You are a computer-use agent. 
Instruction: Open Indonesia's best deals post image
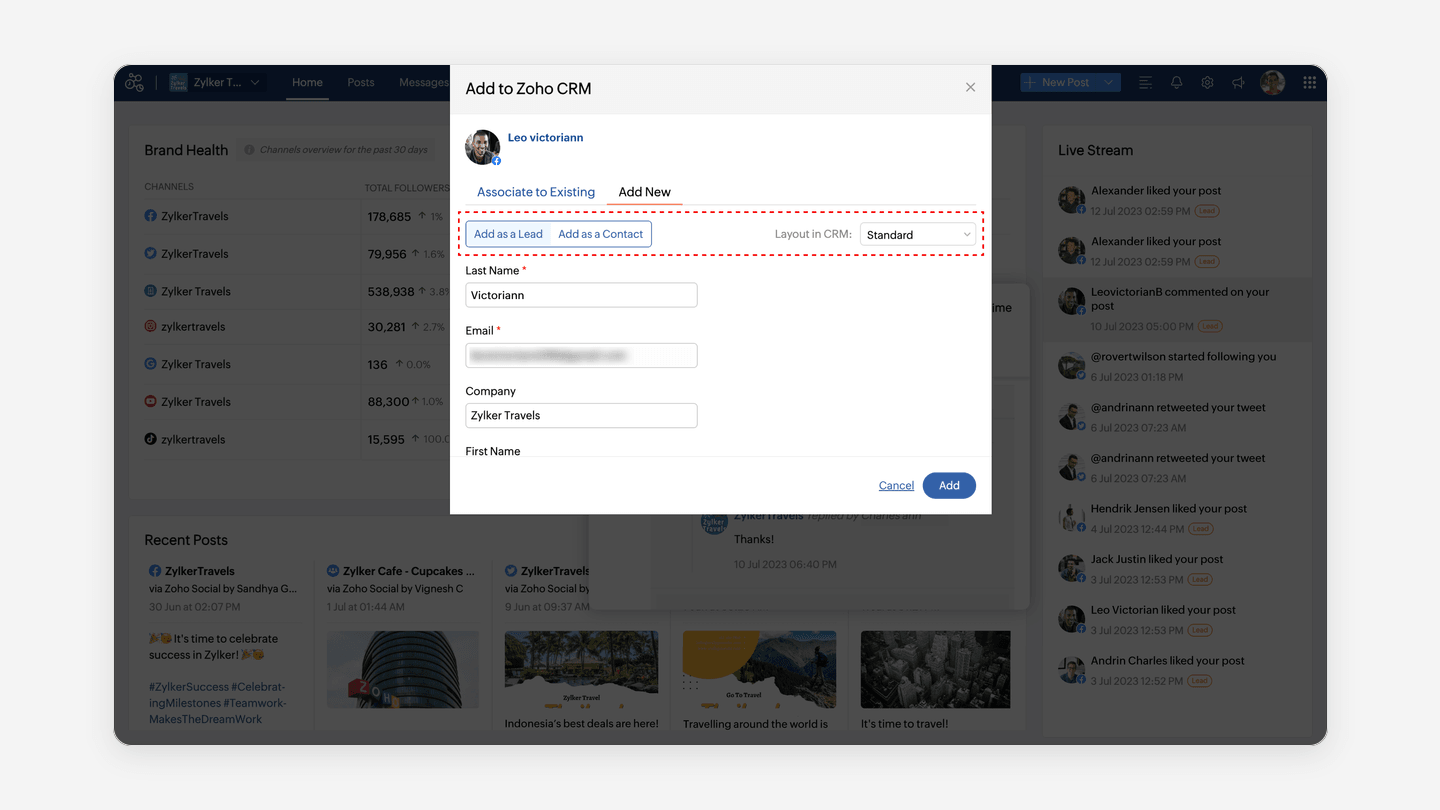click(x=581, y=670)
